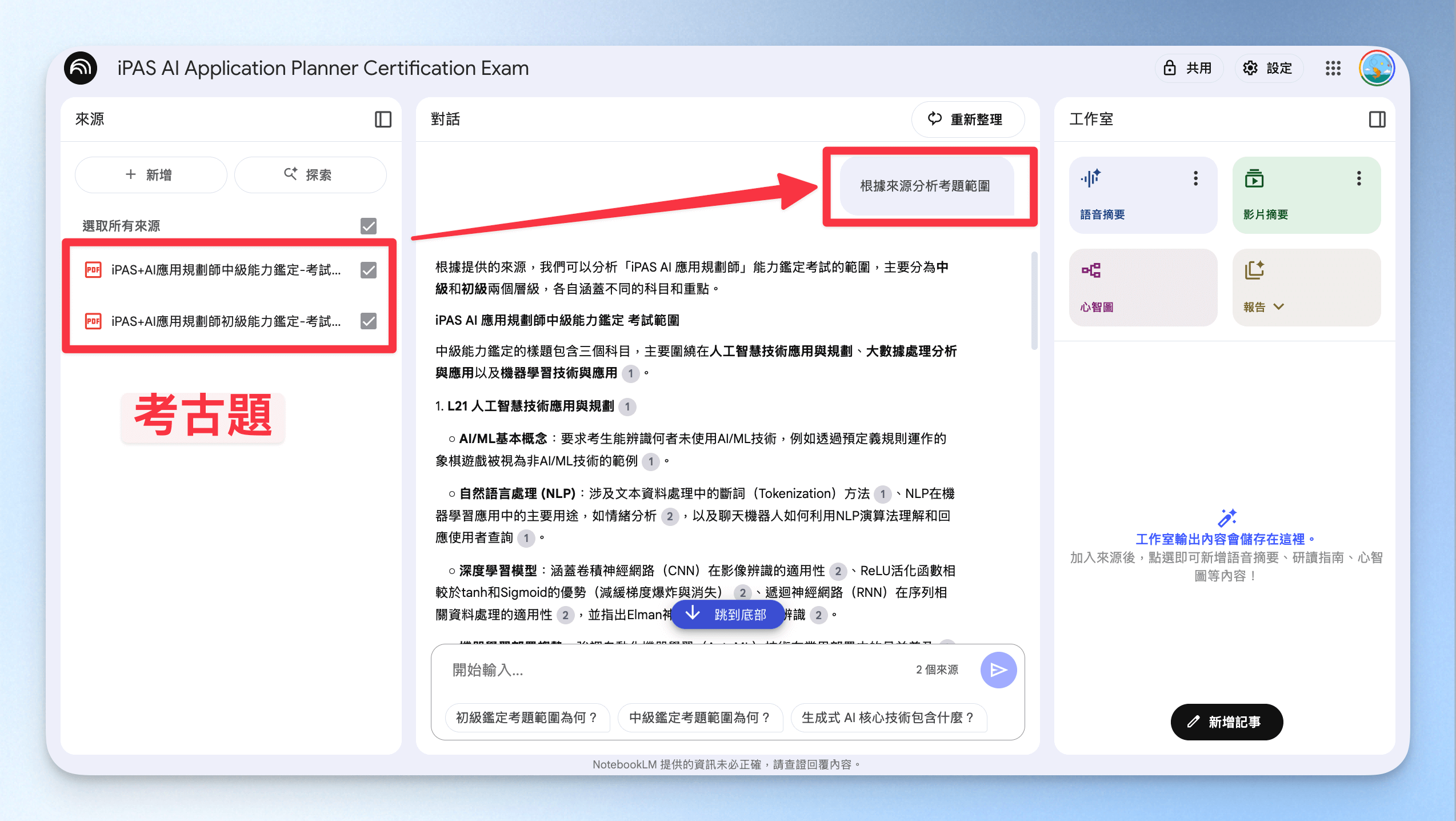
Task: Expand the 報告 report dropdown
Action: point(1279,307)
